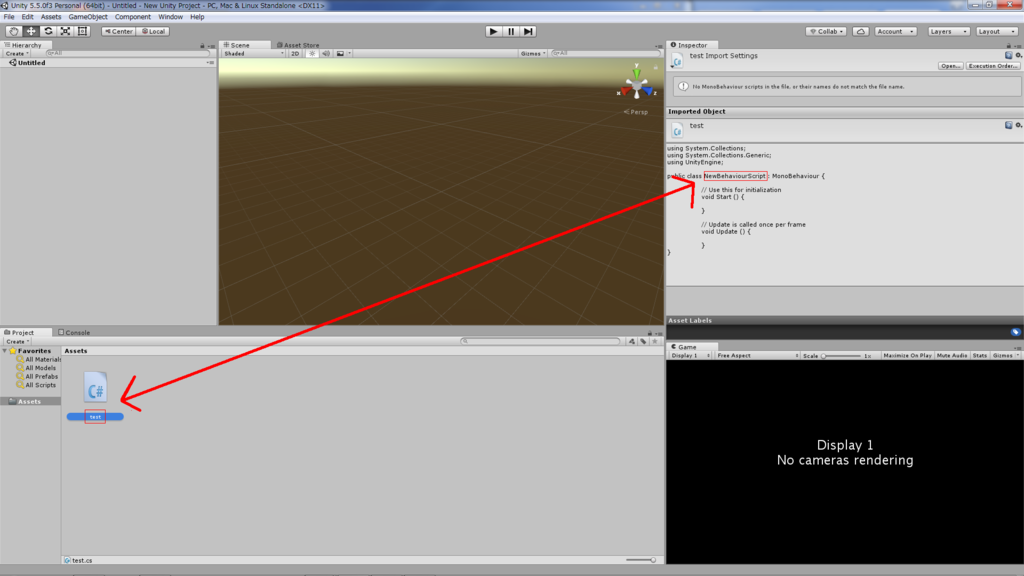Viewport: 1024px width, 576px height.
Task: Open the Layers dropdown
Action: (x=948, y=31)
